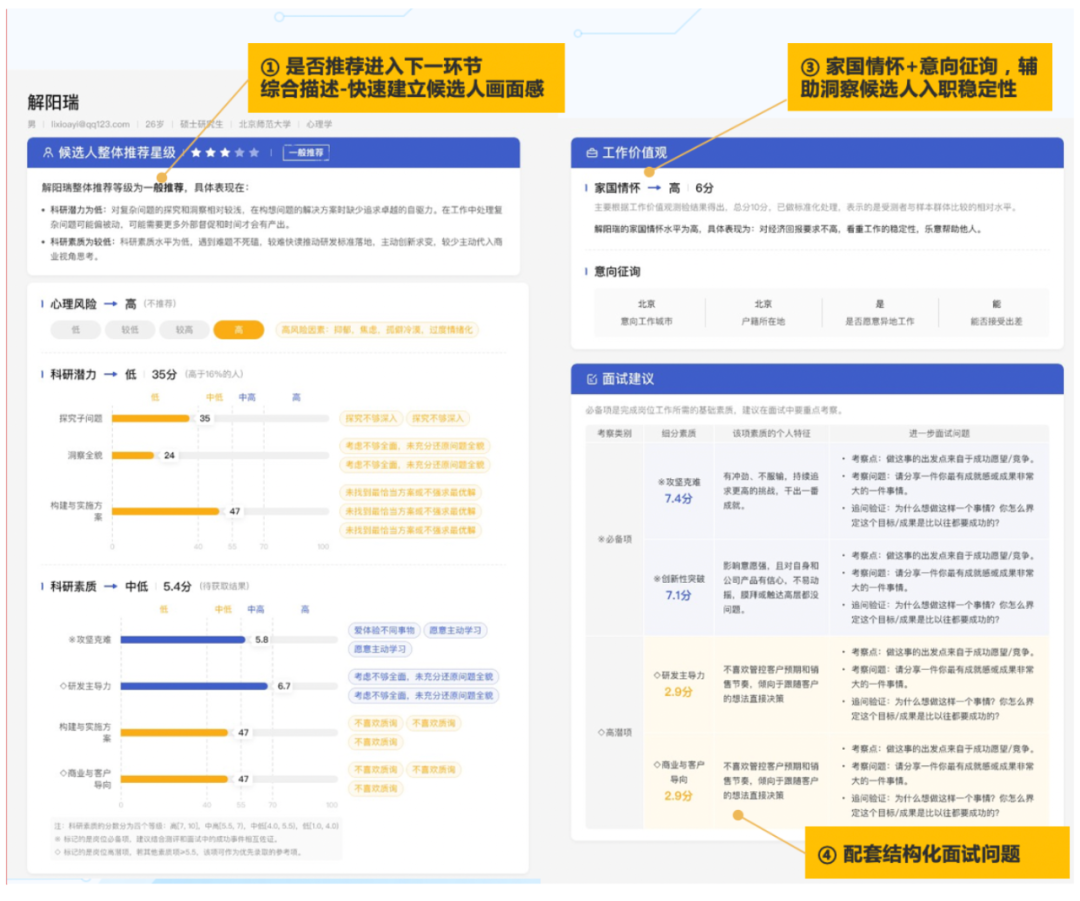Click the 意向工作城市 cell showing 北京
This screenshot has height=901, width=1080.
point(646,312)
